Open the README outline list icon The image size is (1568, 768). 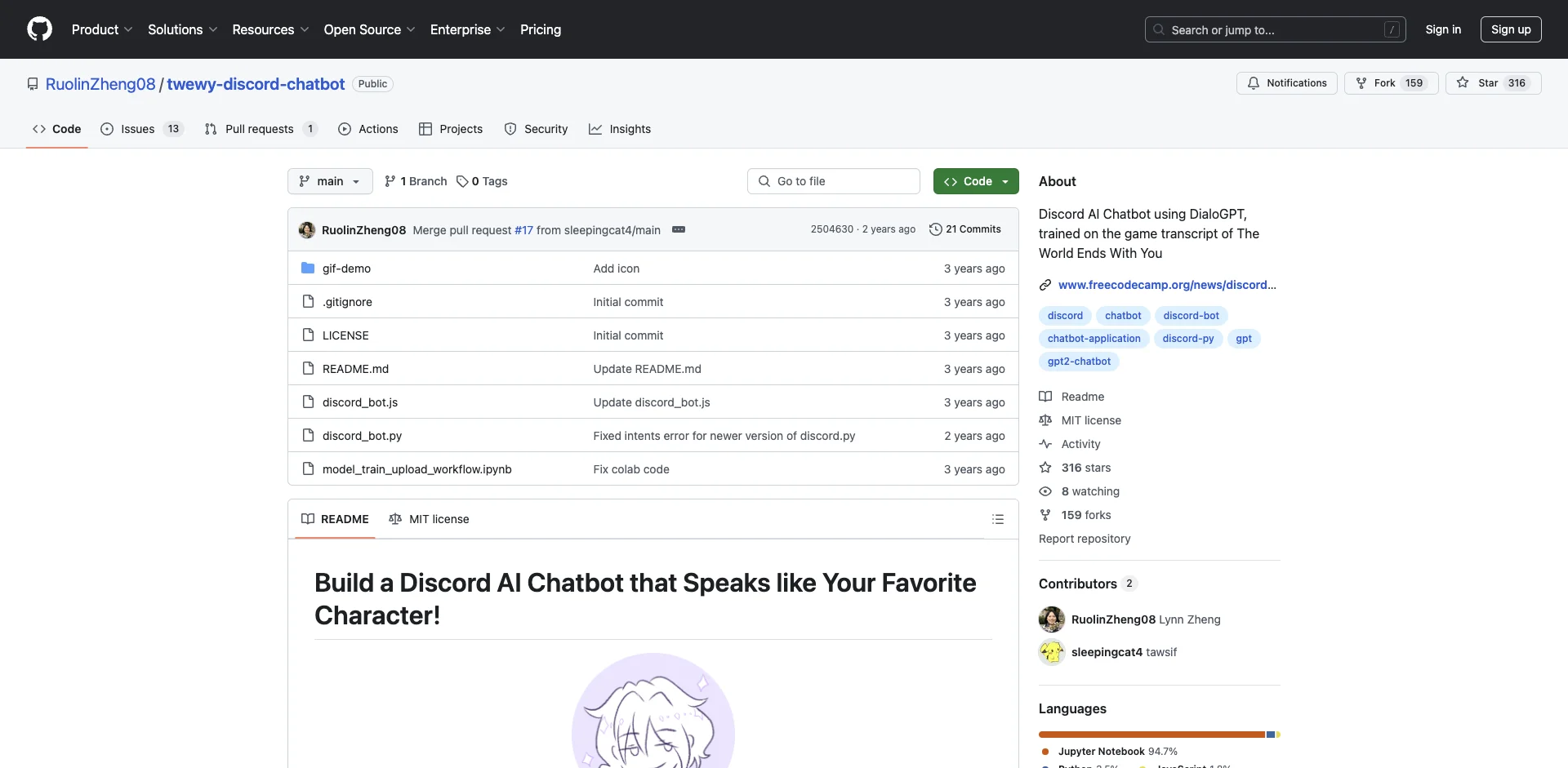point(997,519)
